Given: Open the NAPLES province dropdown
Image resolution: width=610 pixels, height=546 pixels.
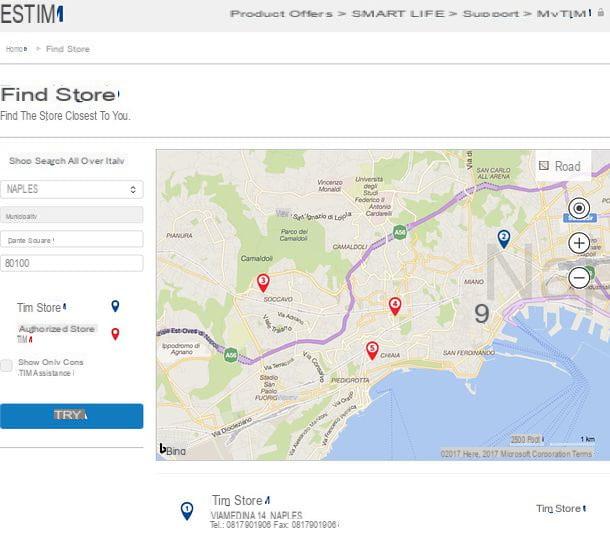Looking at the screenshot, I should click(72, 190).
